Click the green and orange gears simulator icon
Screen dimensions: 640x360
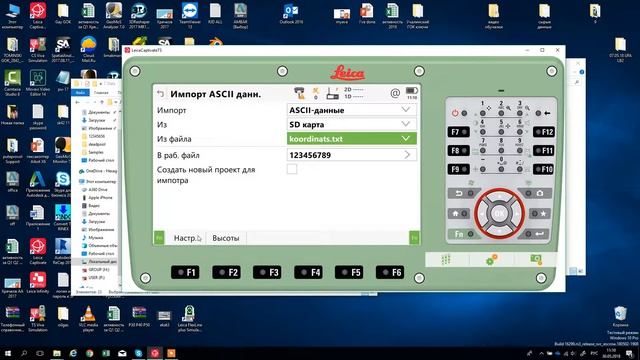tap(492, 259)
